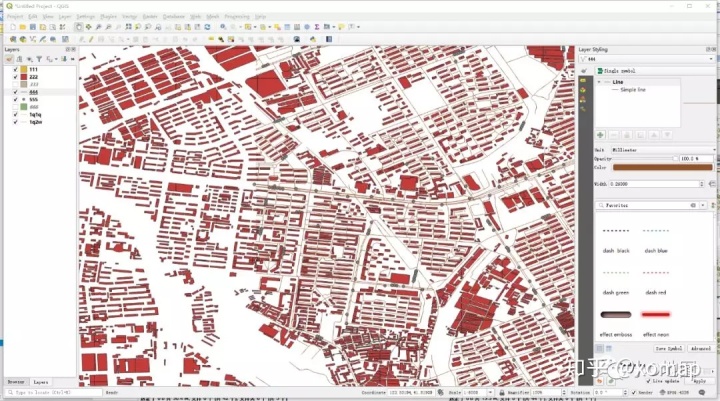Click the Filter Legend funnel icon

39,59
